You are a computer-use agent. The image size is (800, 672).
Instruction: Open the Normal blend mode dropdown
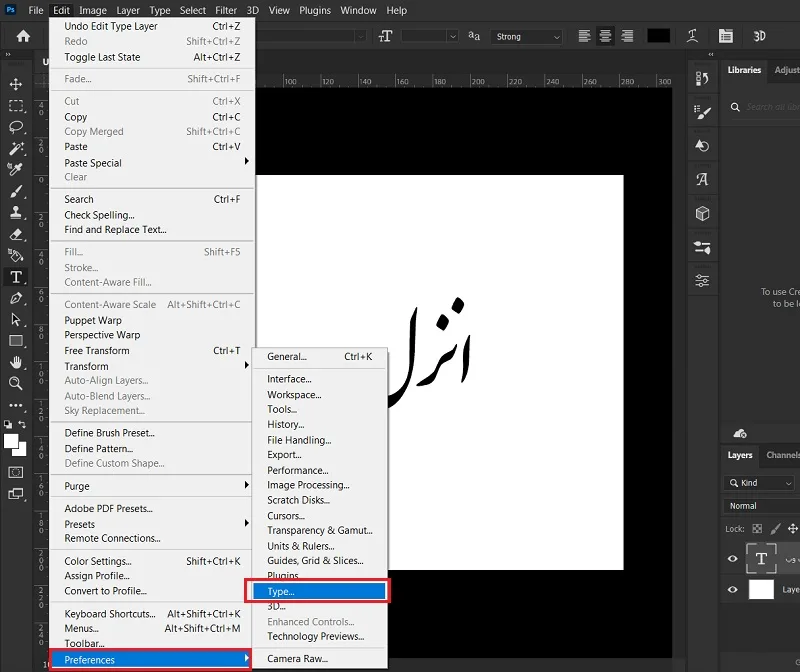[x=761, y=506]
